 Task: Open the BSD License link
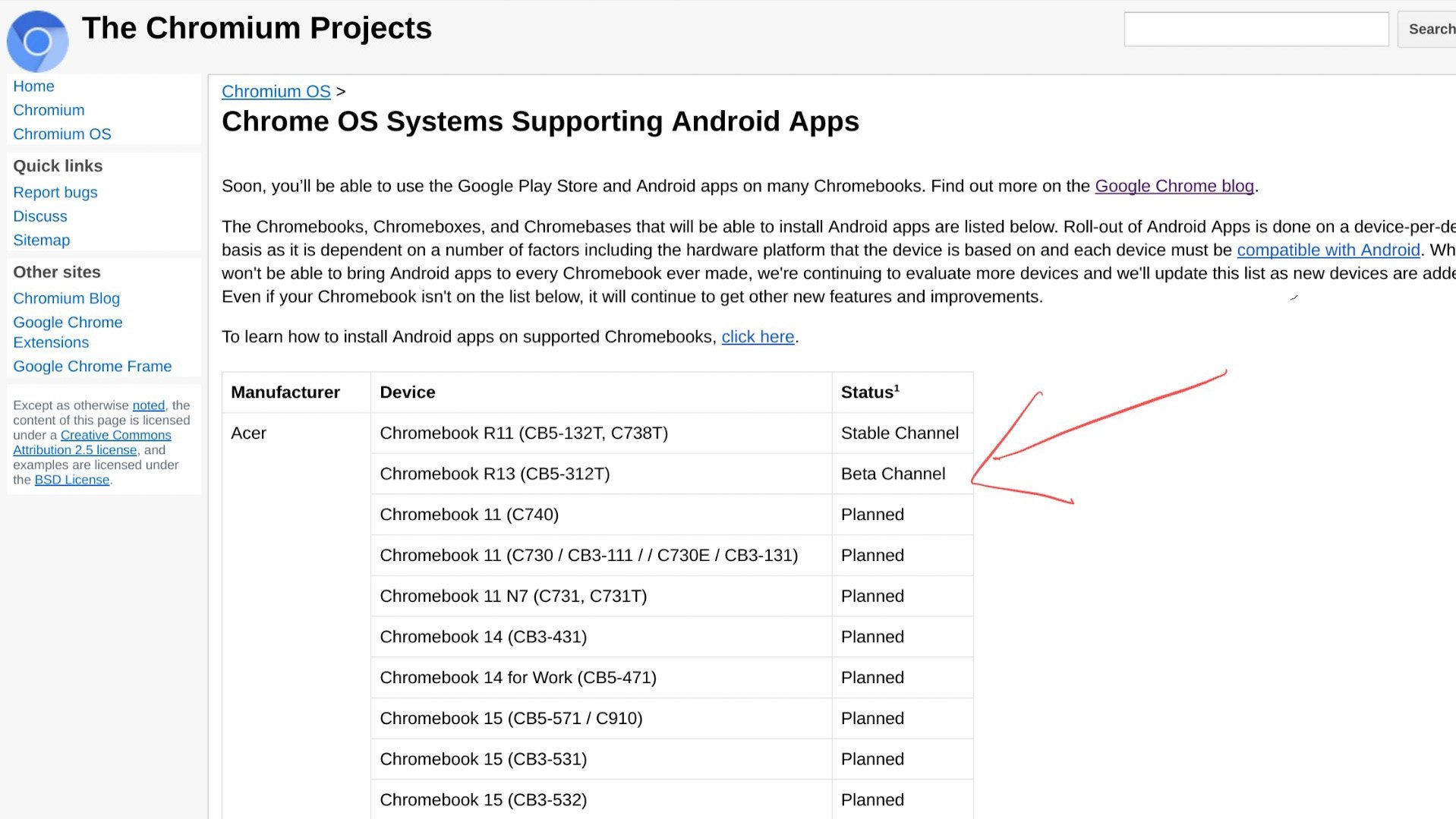(72, 480)
